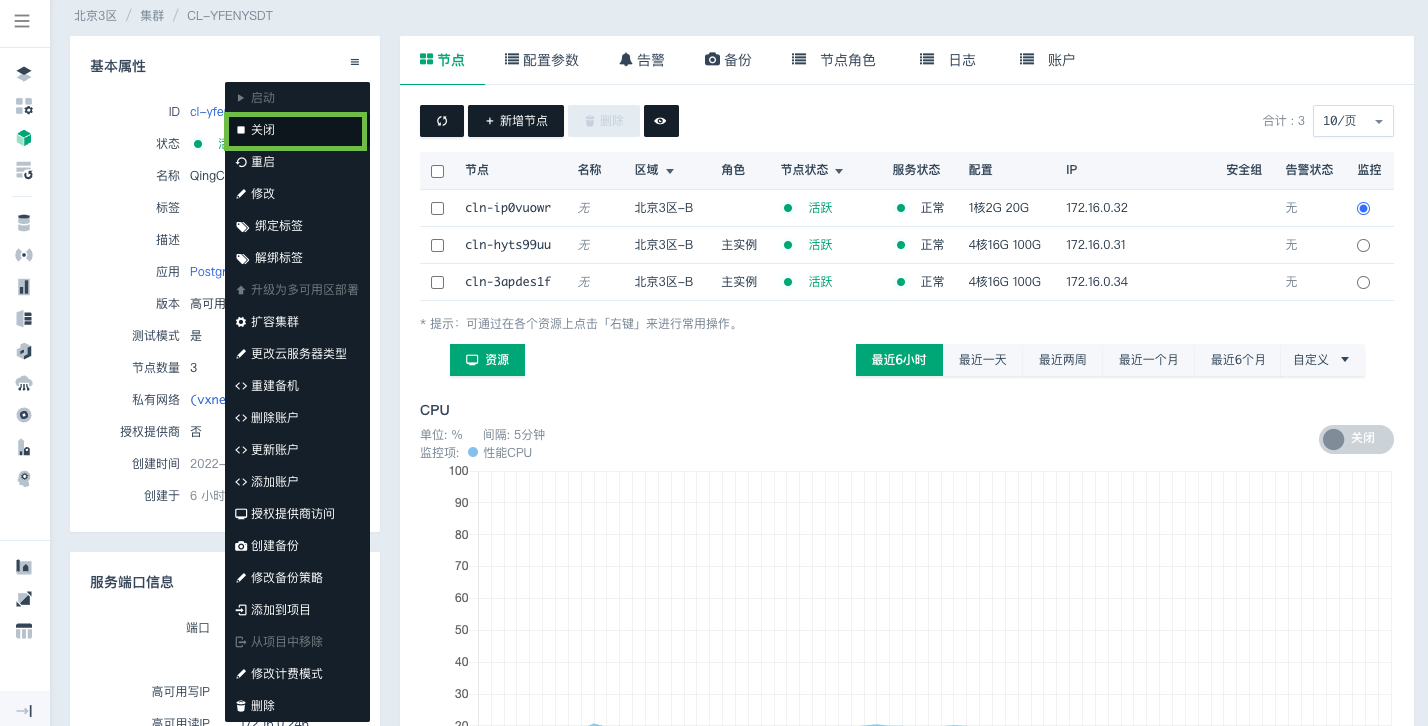Viewport: 1428px width, 726px height.
Task: Choose 修改计费模式 from the menu
Action: coord(297,674)
